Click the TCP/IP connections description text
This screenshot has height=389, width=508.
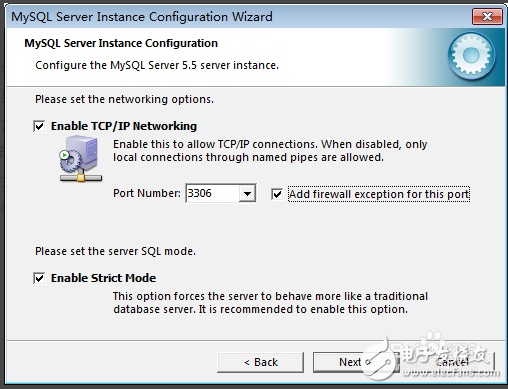270,151
